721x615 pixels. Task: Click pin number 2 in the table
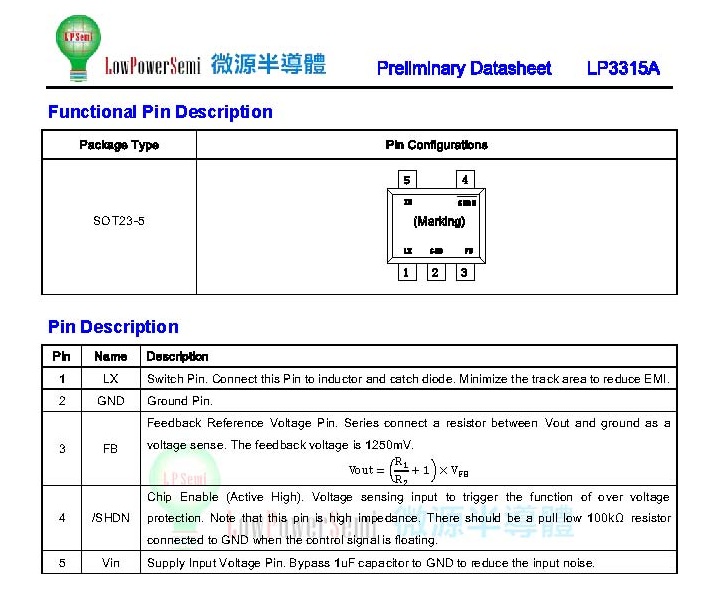click(62, 401)
